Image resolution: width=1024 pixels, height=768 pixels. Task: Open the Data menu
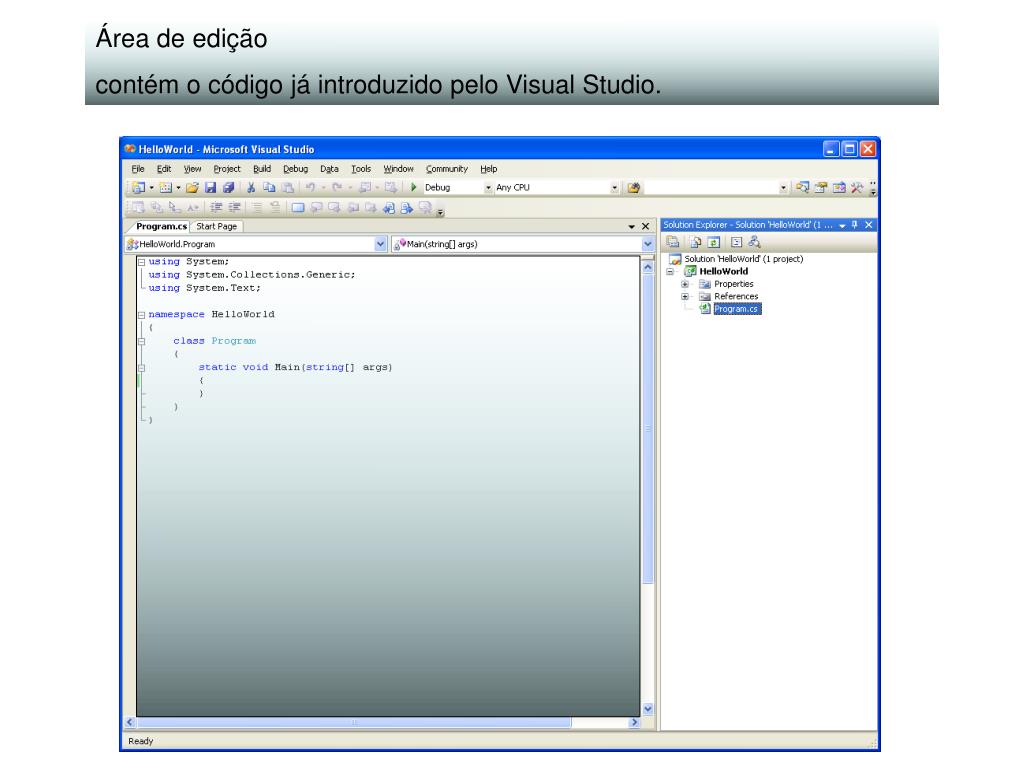coord(329,168)
